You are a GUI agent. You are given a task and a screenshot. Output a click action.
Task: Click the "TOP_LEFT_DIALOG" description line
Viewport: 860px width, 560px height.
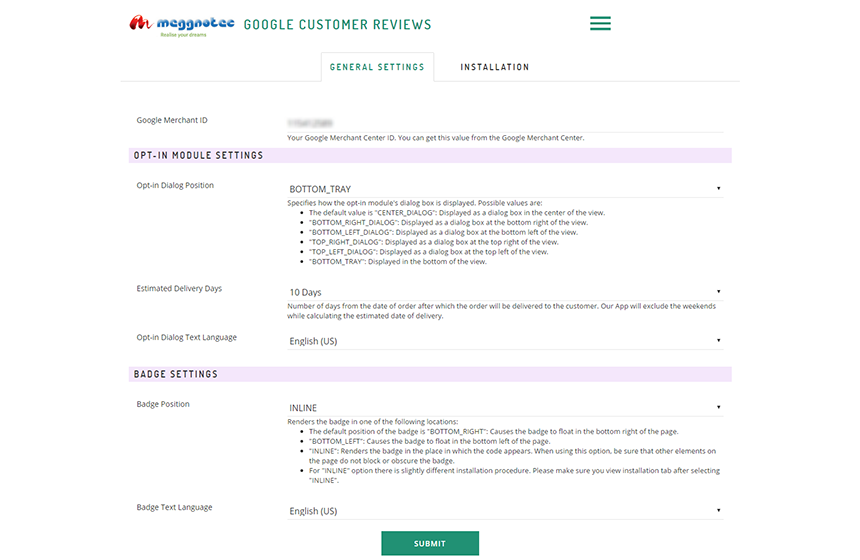tap(428, 252)
